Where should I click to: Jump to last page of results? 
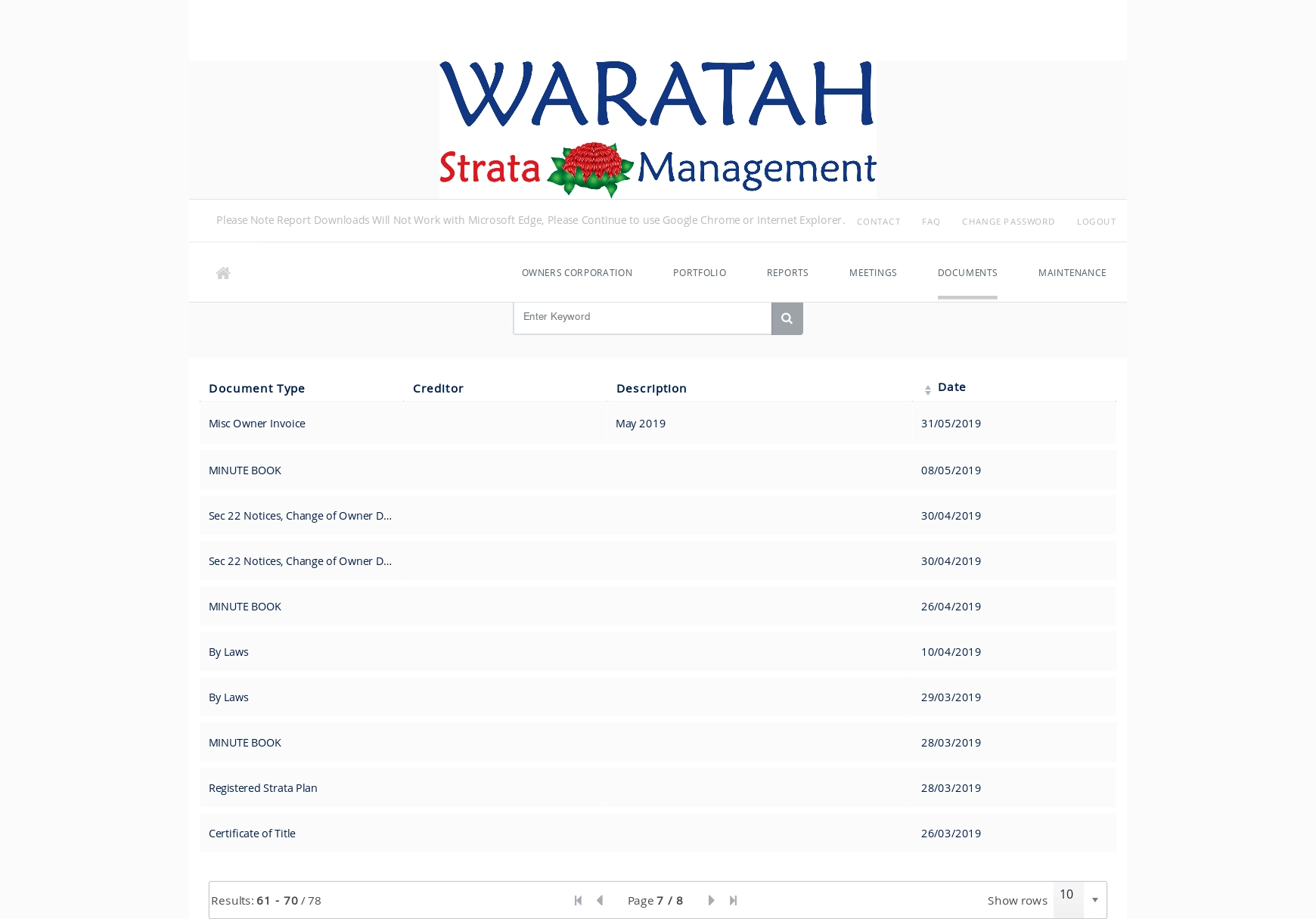[733, 900]
